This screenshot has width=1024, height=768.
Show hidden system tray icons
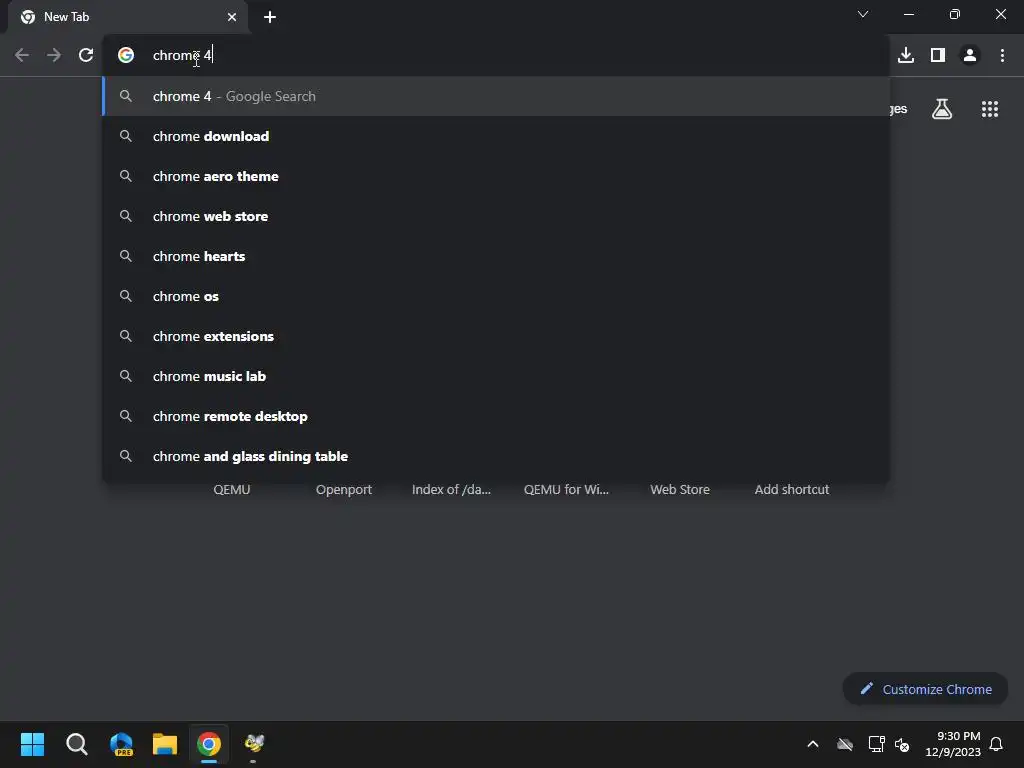click(812, 744)
